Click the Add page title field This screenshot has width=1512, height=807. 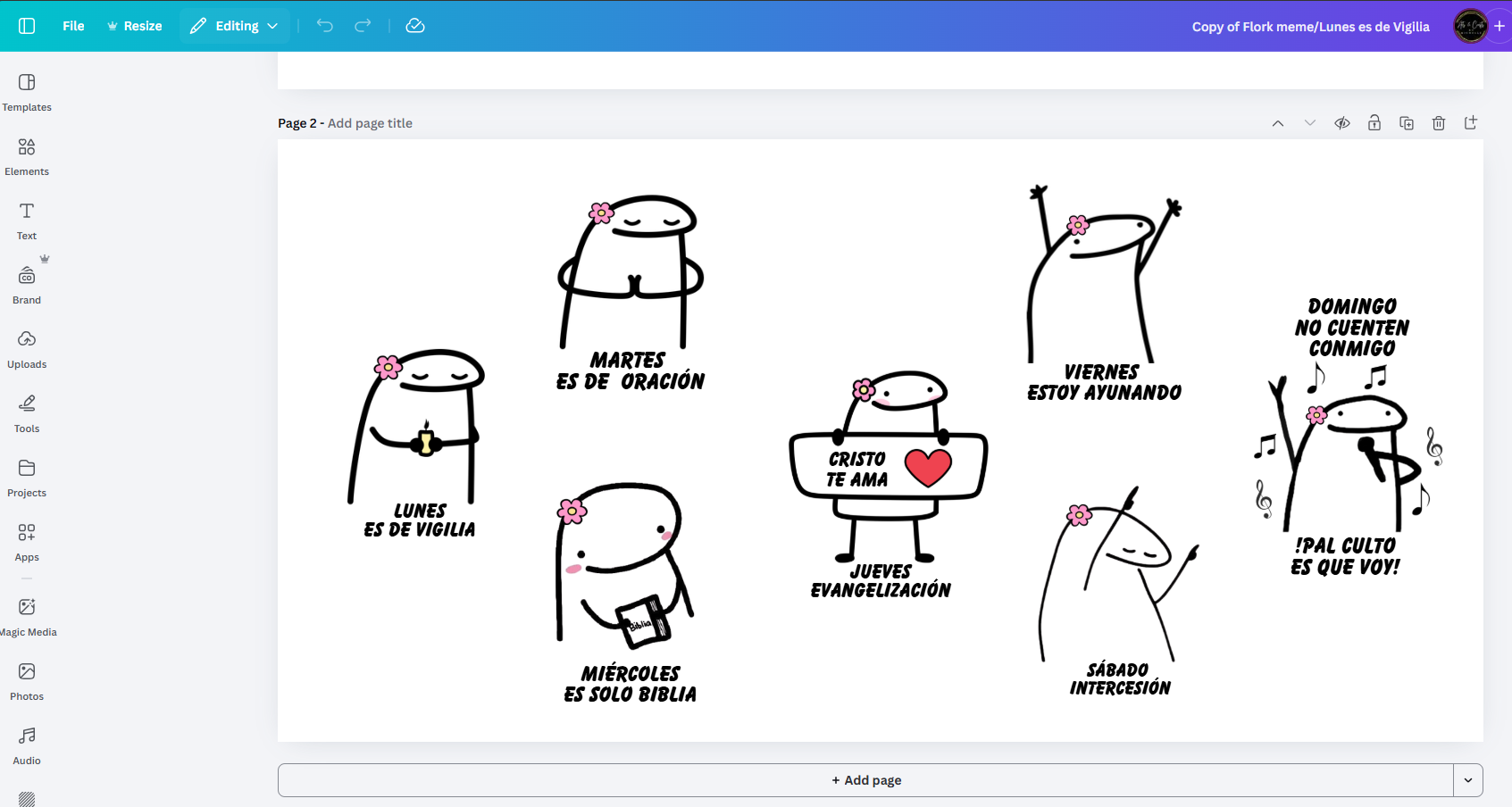coord(370,123)
